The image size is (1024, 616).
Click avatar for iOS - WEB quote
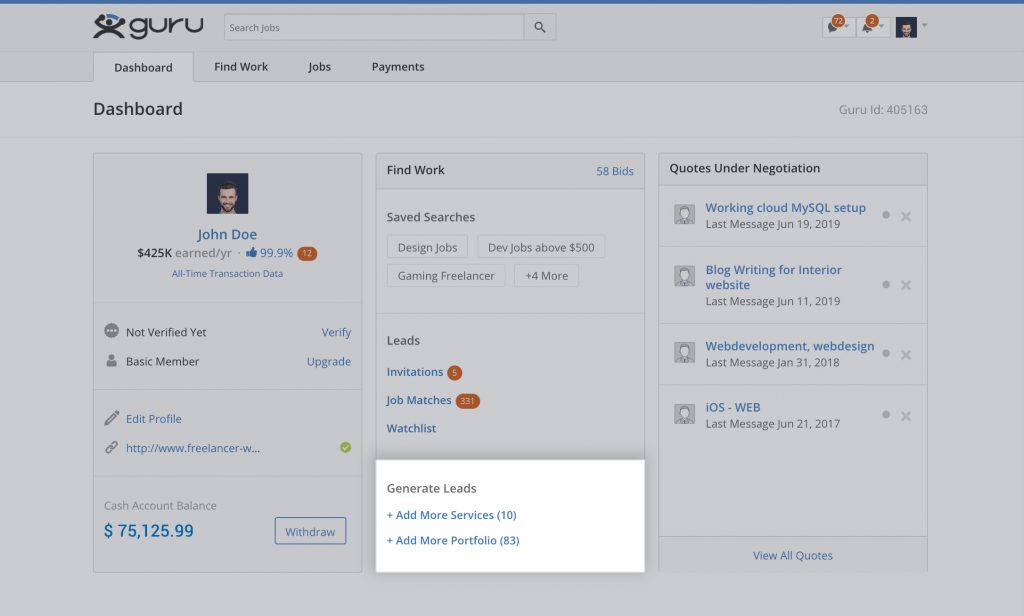tap(684, 413)
